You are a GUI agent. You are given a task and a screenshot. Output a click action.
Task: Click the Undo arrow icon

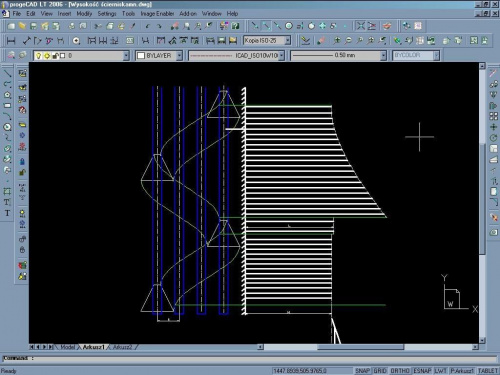click(148, 26)
